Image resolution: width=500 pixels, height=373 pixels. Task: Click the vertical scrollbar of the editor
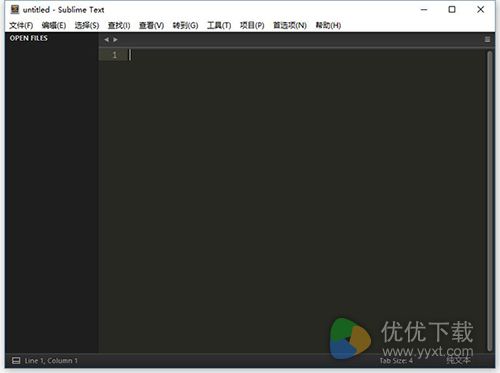click(489, 200)
